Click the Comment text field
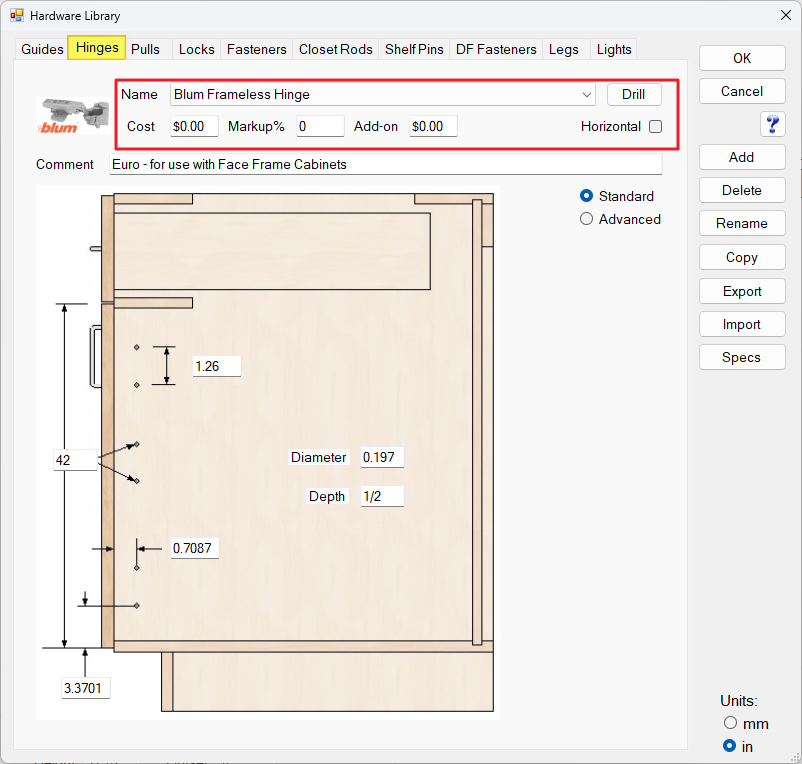 coord(386,164)
